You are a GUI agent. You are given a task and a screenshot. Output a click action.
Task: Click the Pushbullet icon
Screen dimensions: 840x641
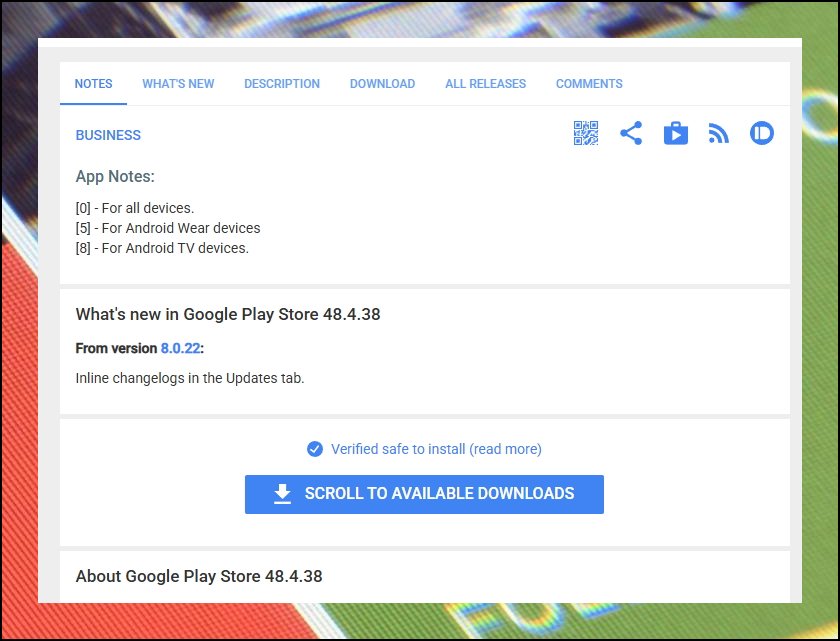point(762,133)
